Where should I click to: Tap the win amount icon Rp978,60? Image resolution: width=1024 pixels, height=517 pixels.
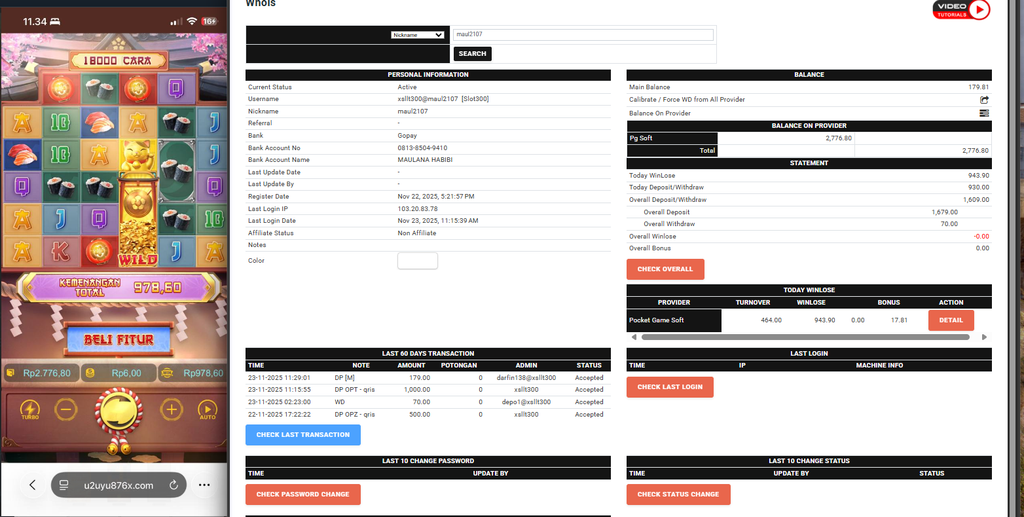[167, 373]
